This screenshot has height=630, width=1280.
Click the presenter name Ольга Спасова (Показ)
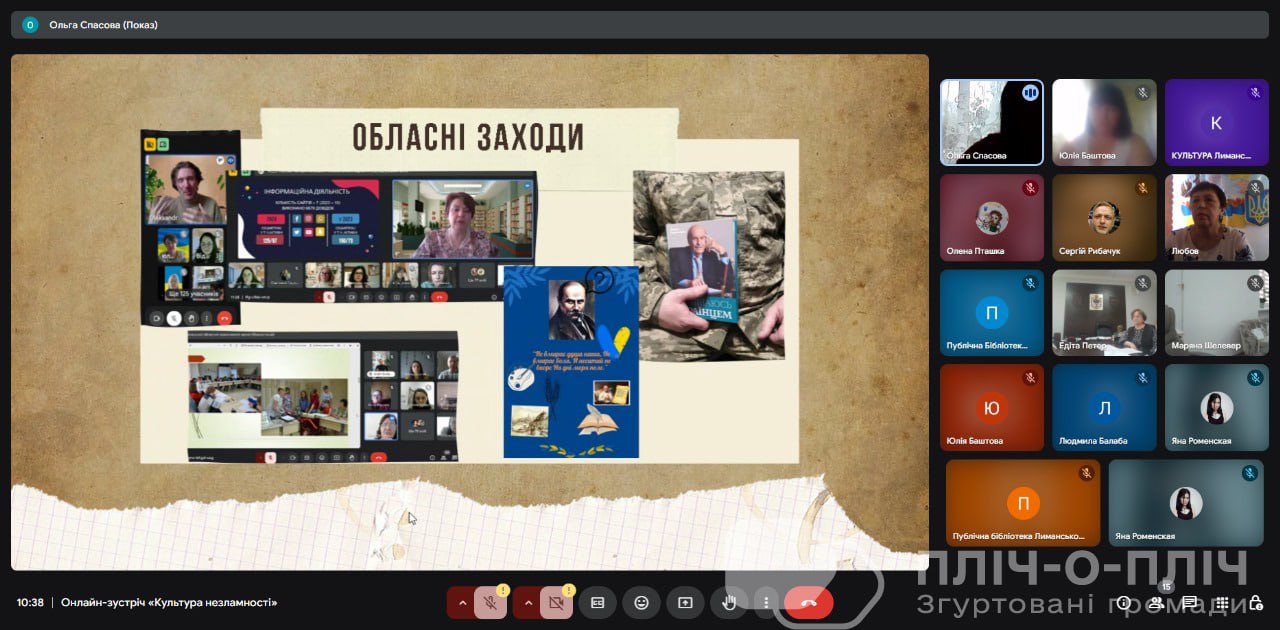point(103,25)
